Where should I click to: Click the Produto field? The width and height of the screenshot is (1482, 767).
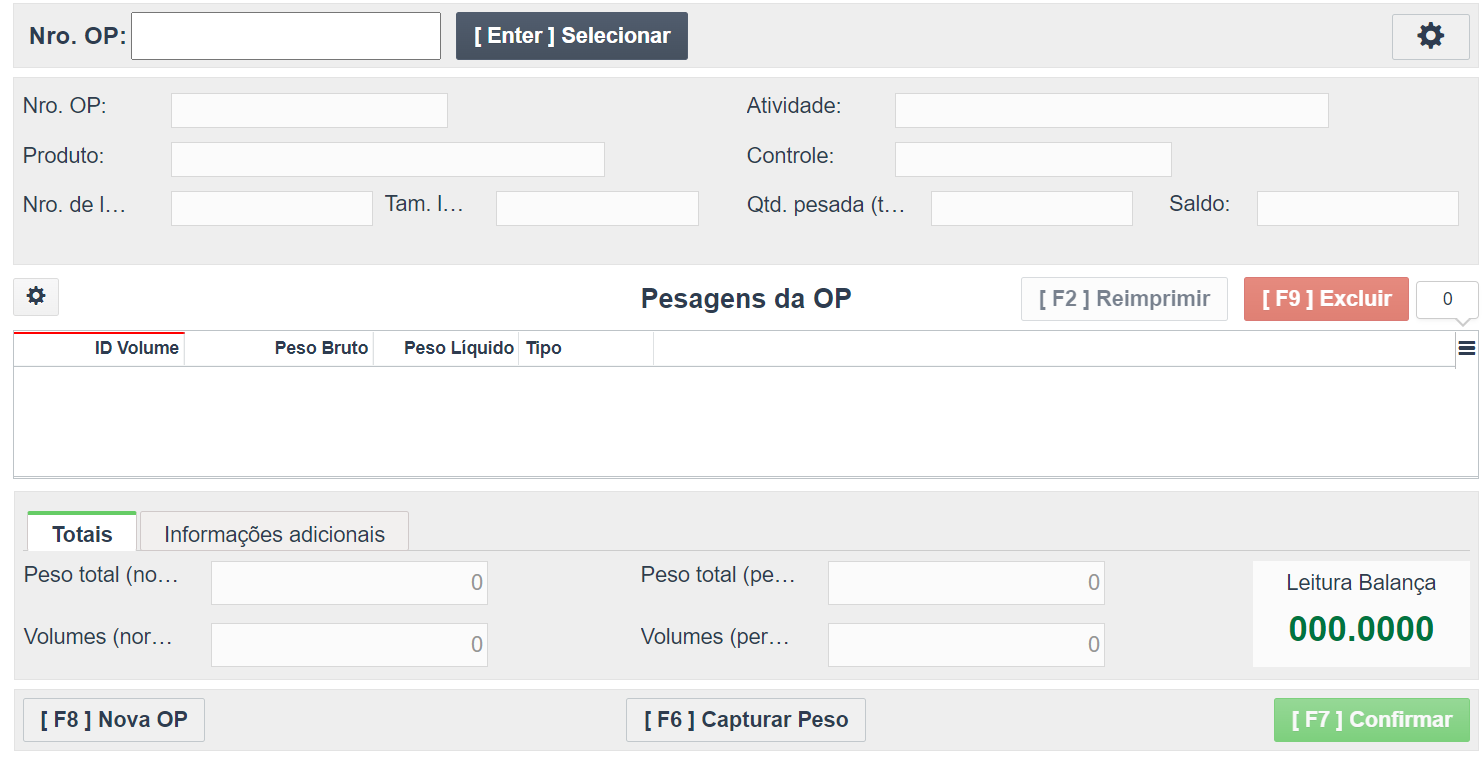pos(388,159)
